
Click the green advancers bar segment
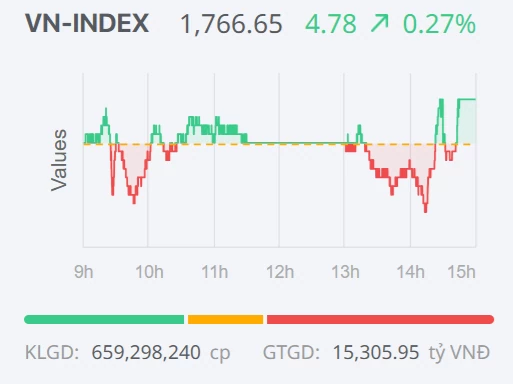click(104, 319)
